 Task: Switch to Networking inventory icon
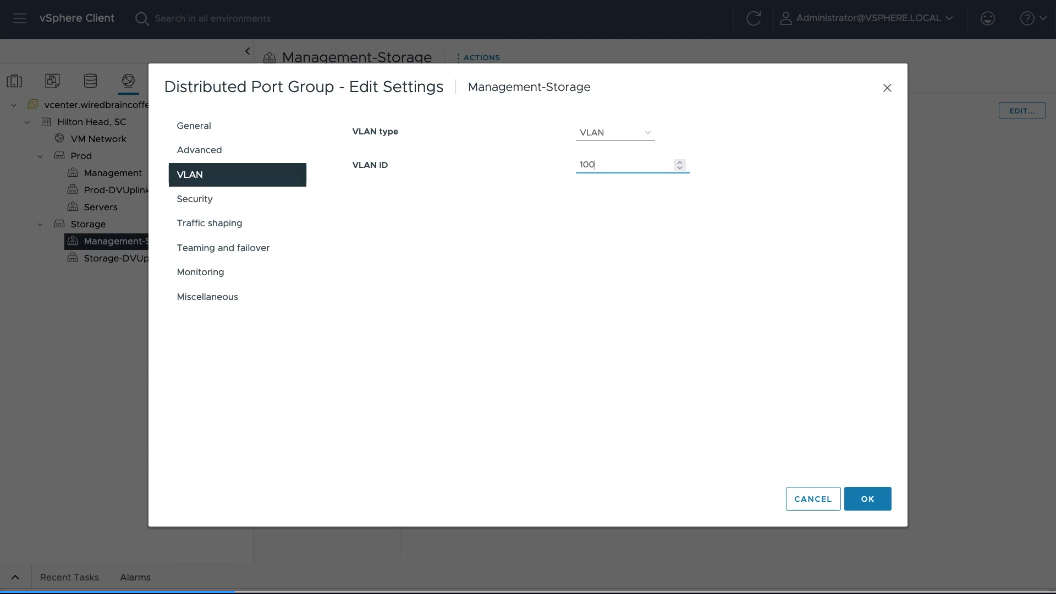click(128, 81)
